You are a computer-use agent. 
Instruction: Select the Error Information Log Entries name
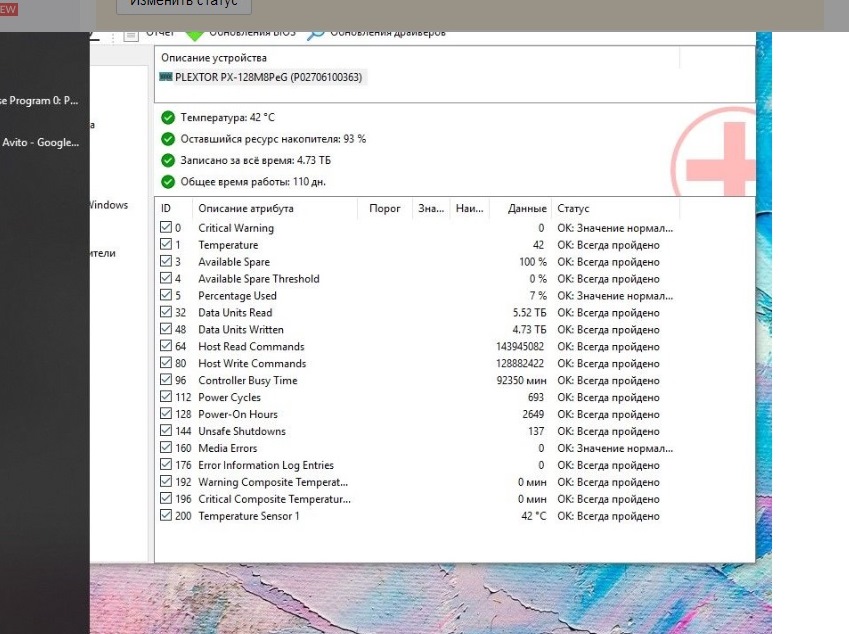click(x=266, y=465)
